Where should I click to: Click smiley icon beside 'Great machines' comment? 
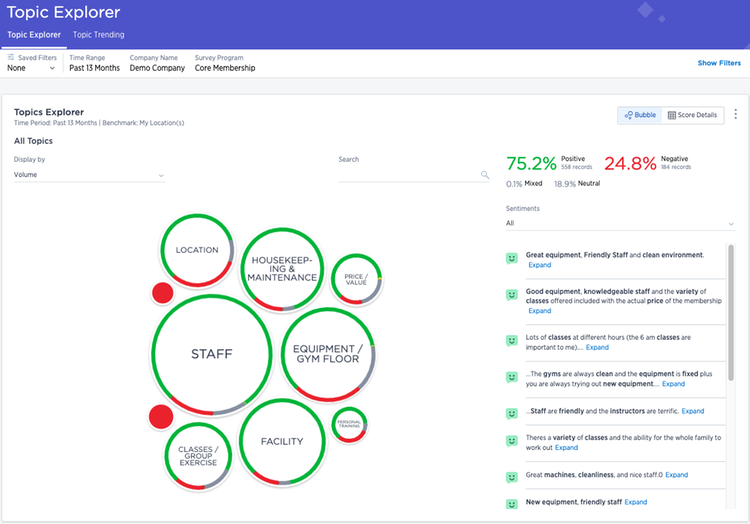(x=512, y=475)
